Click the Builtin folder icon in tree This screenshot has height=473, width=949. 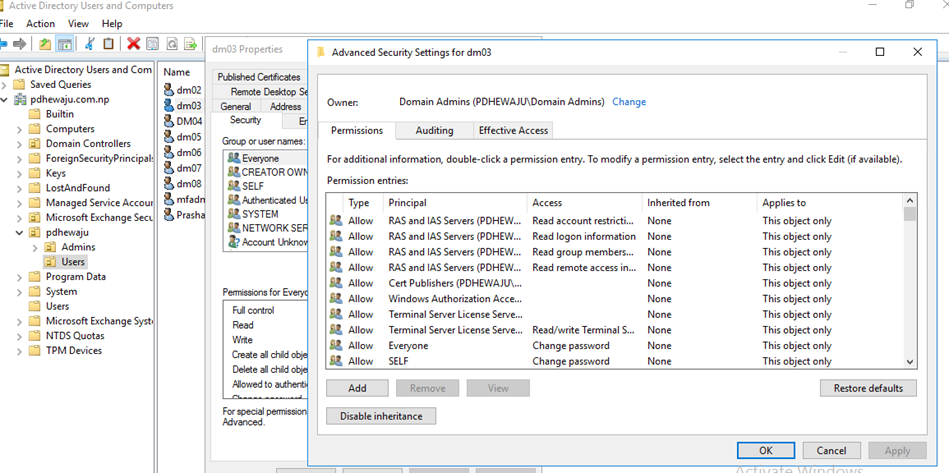point(35,114)
